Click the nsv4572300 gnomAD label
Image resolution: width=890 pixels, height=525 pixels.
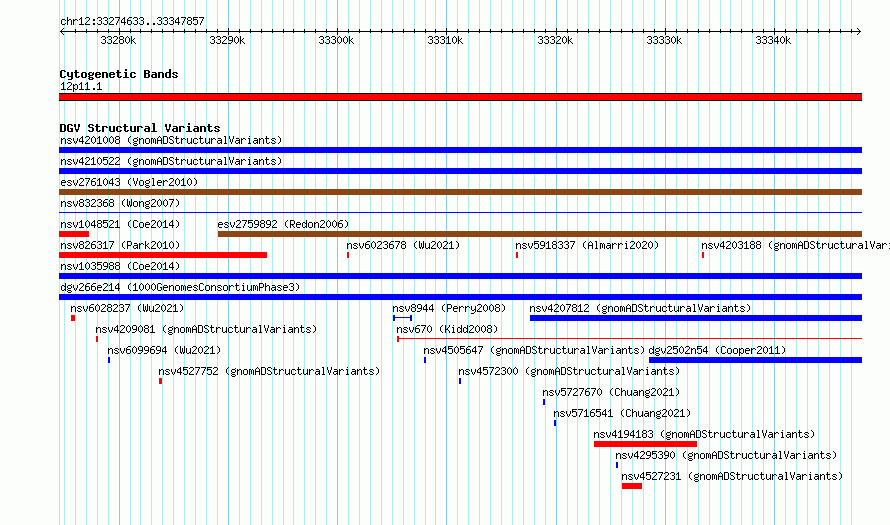coord(569,371)
